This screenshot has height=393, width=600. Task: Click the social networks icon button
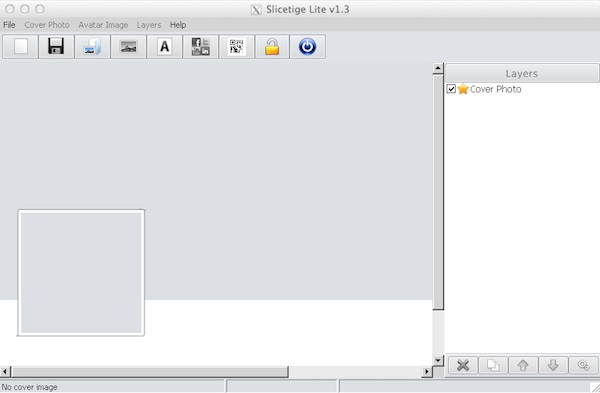[x=201, y=47]
